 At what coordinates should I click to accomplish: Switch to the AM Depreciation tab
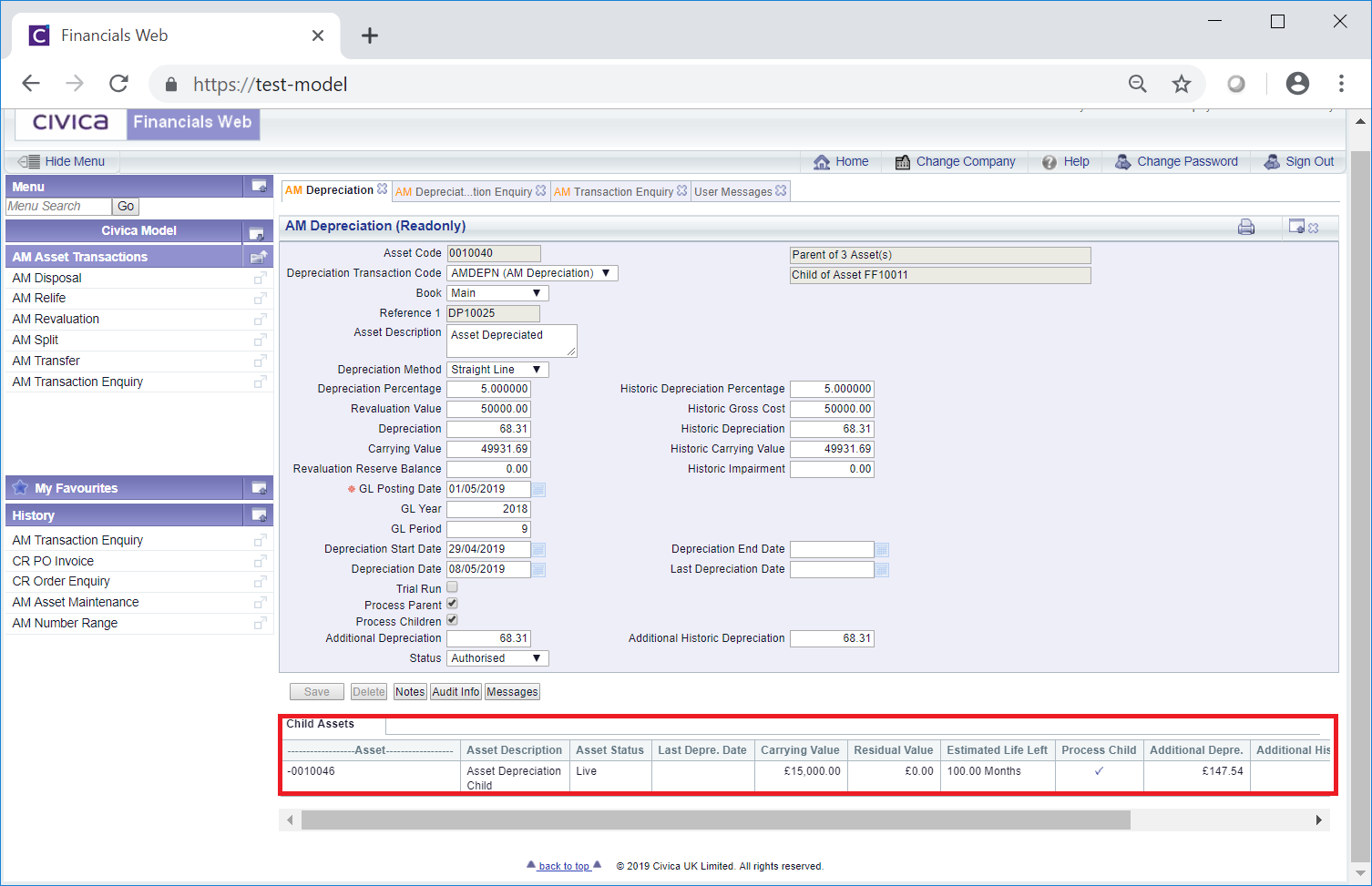tap(329, 190)
